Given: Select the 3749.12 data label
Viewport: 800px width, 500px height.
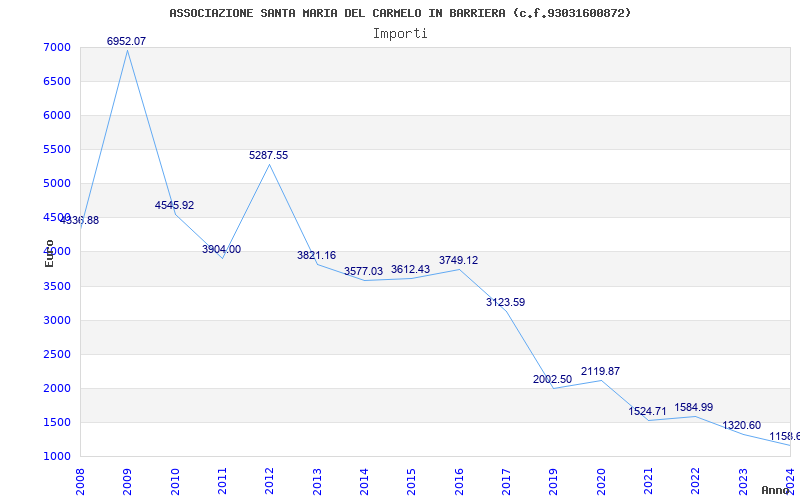Looking at the screenshot, I should (x=459, y=260).
